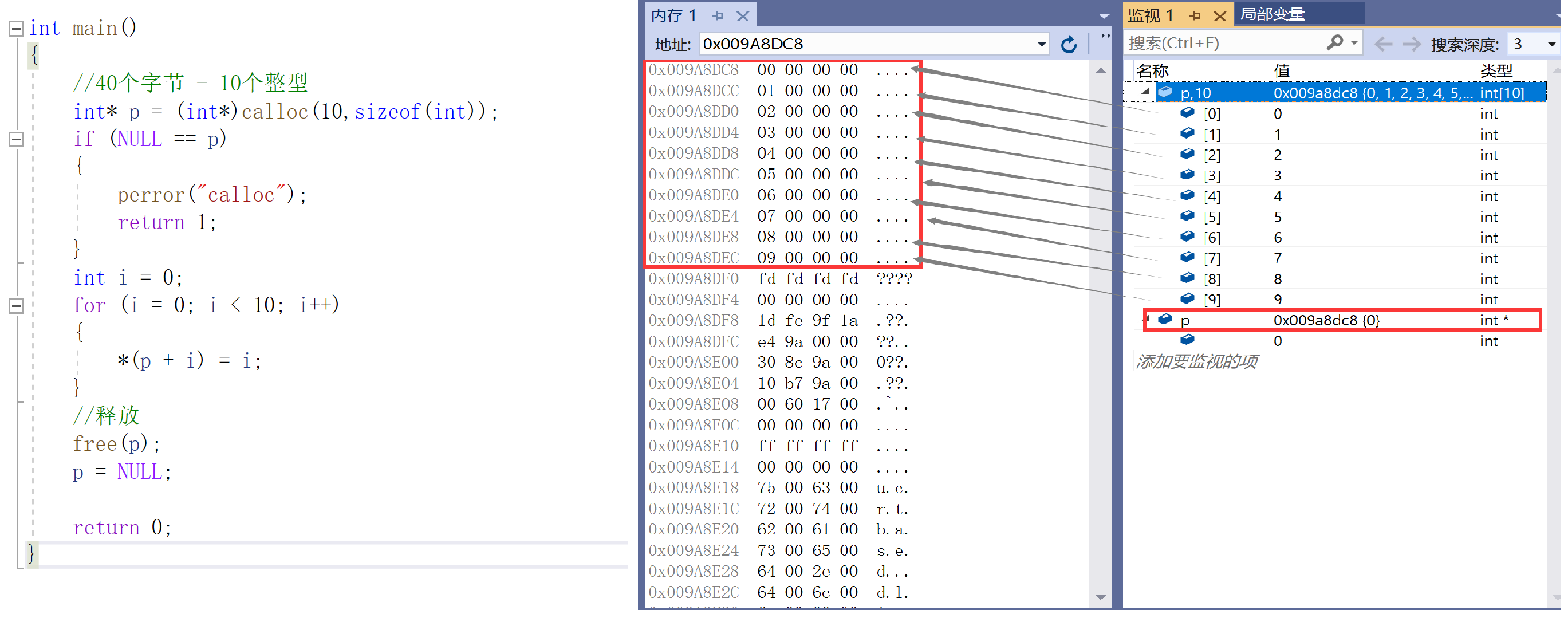Collapse the if (NULL == p) block

click(17, 139)
